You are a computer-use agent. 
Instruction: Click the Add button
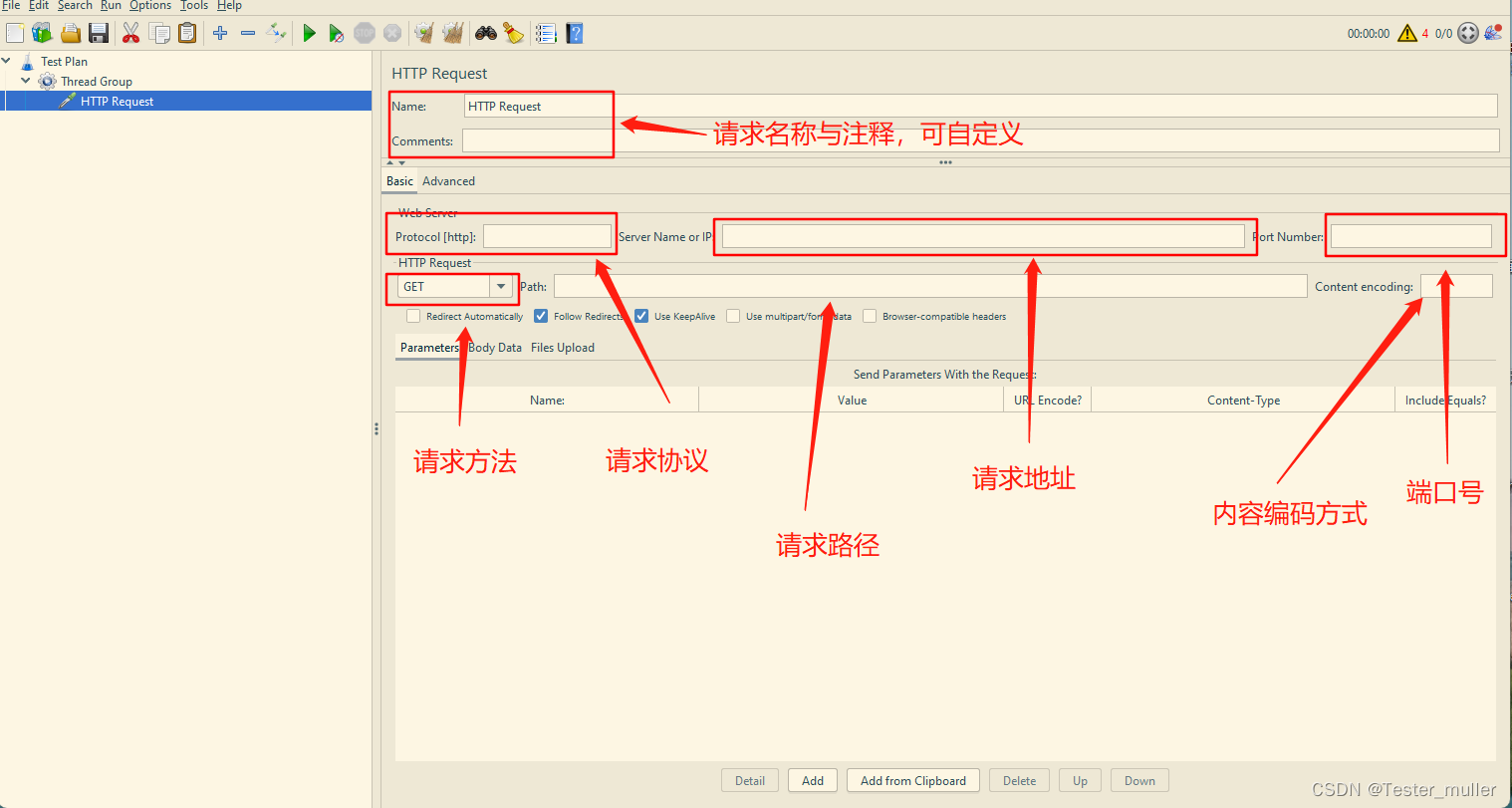pos(813,781)
